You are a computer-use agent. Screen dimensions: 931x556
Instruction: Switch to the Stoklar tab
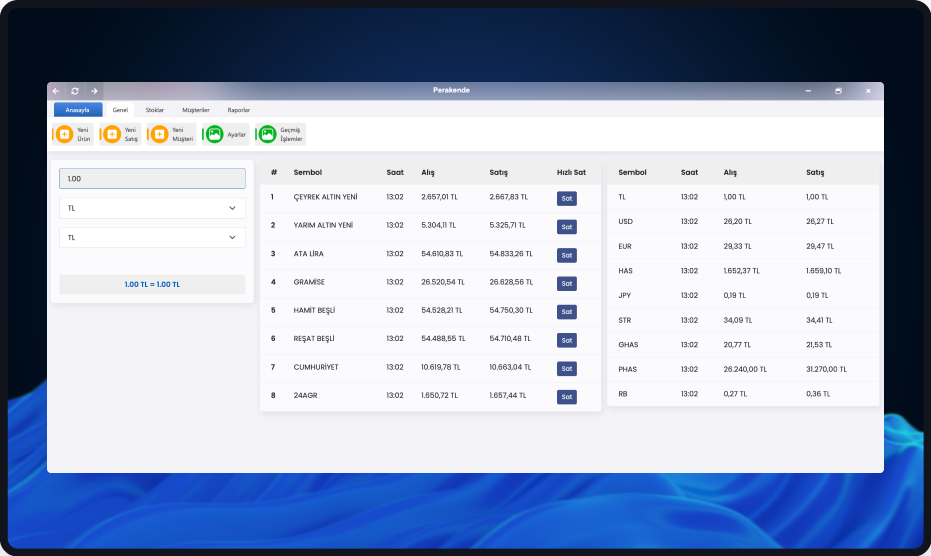click(155, 110)
